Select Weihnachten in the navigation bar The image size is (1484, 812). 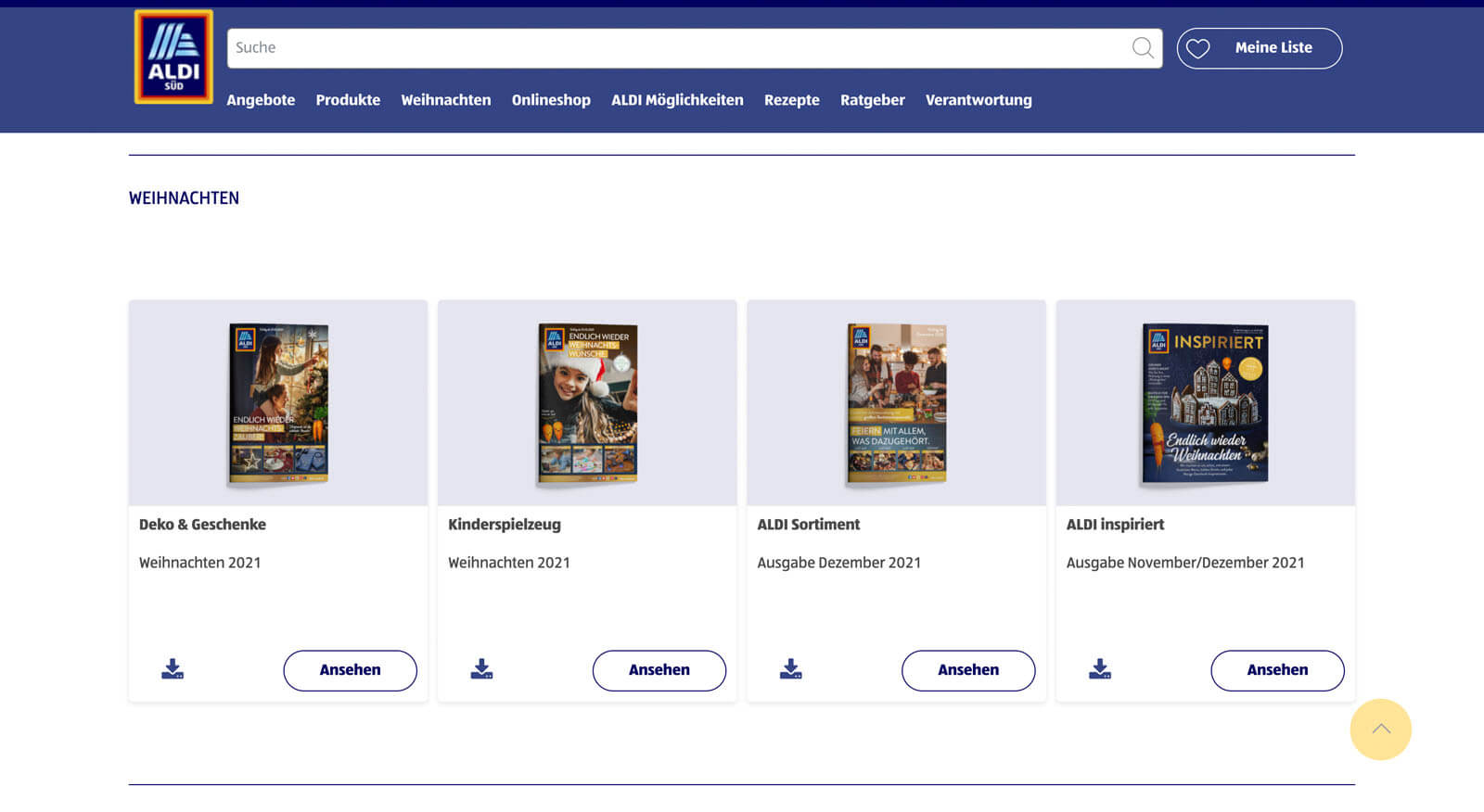tap(446, 100)
